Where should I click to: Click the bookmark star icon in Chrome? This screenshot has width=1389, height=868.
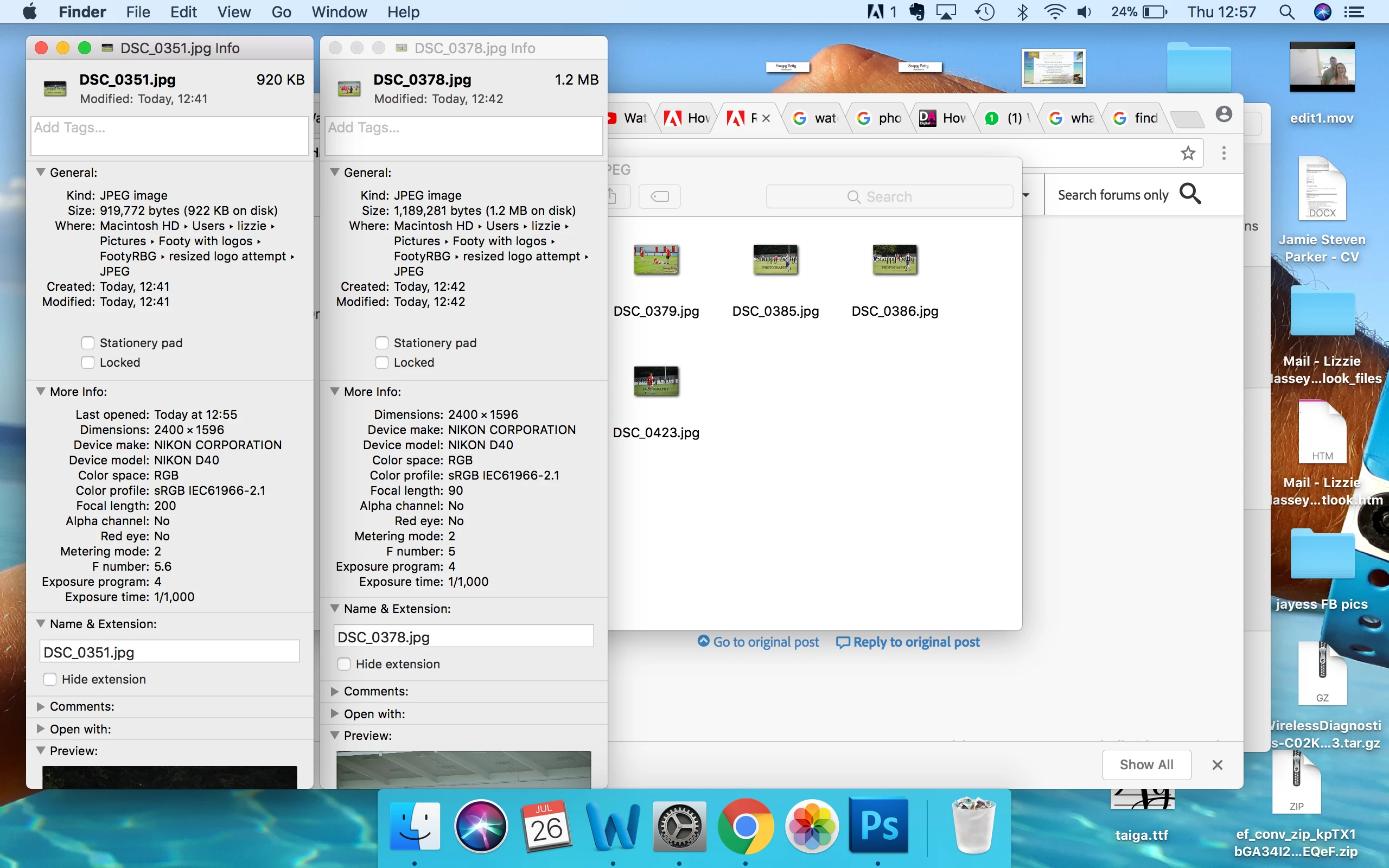click(1188, 152)
